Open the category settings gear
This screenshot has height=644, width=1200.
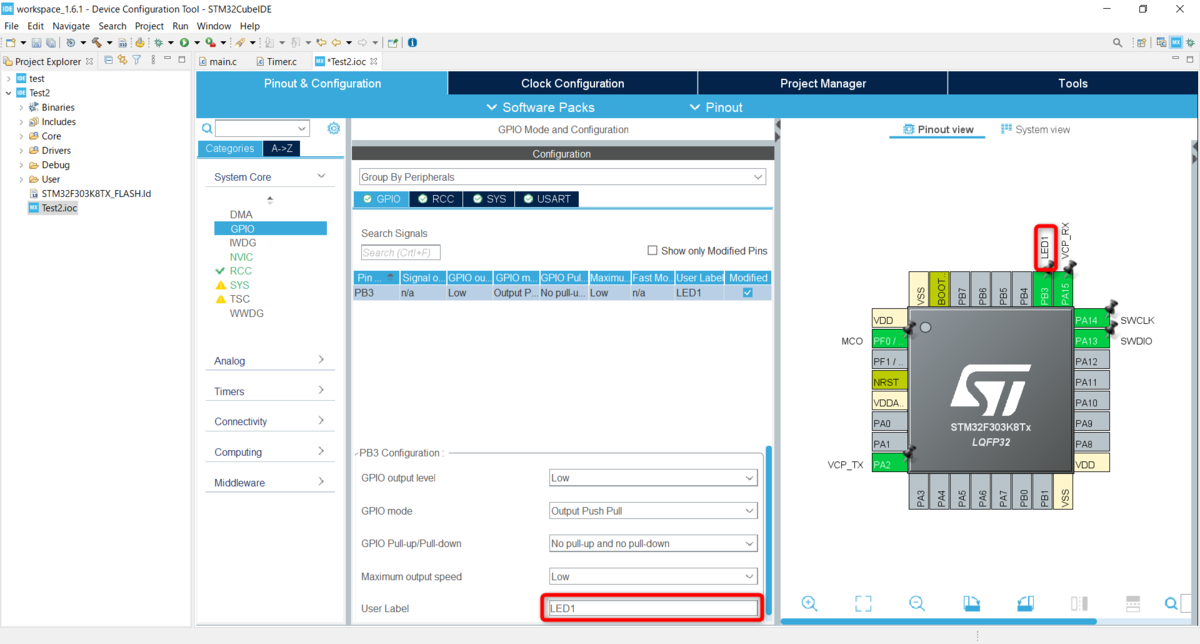point(334,129)
